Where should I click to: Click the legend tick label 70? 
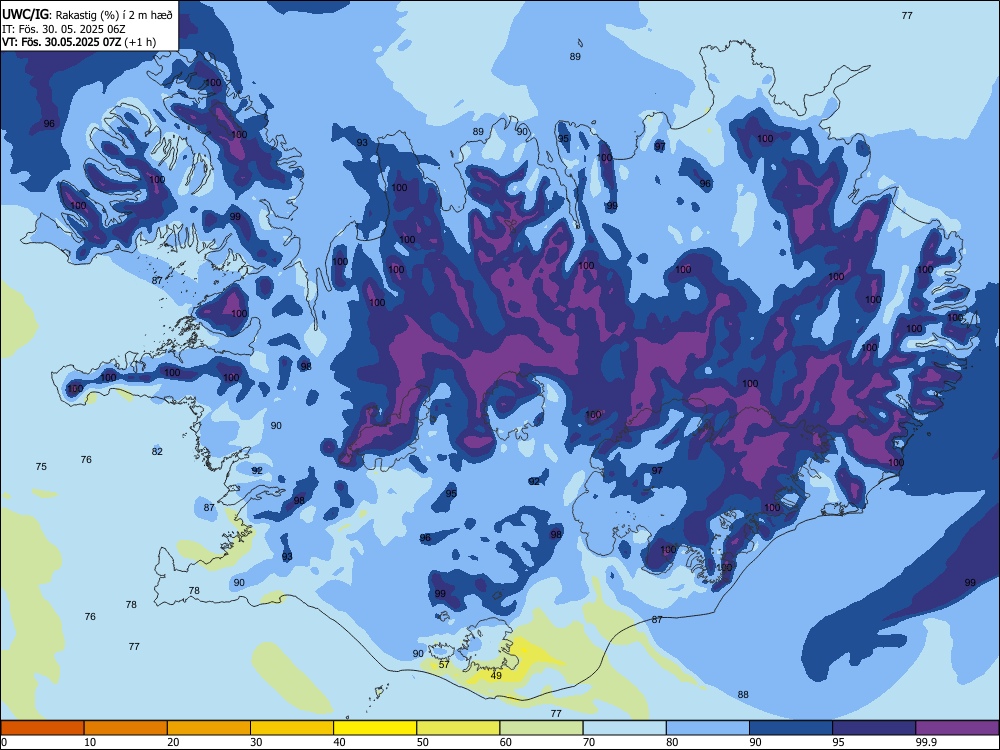[589, 742]
